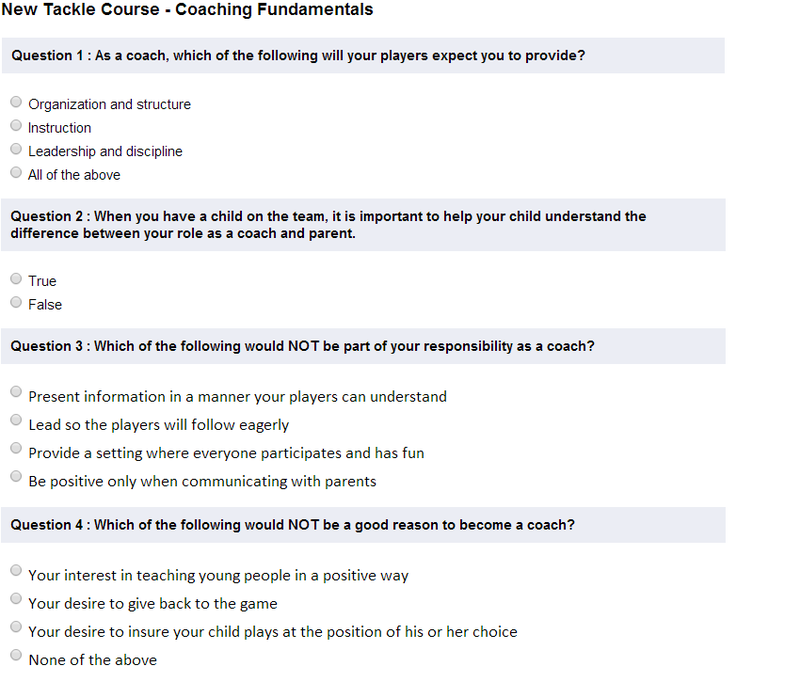This screenshot has width=800, height=682.
Task: Pick 'Be positive only when communicating with parents'
Action: [16, 476]
